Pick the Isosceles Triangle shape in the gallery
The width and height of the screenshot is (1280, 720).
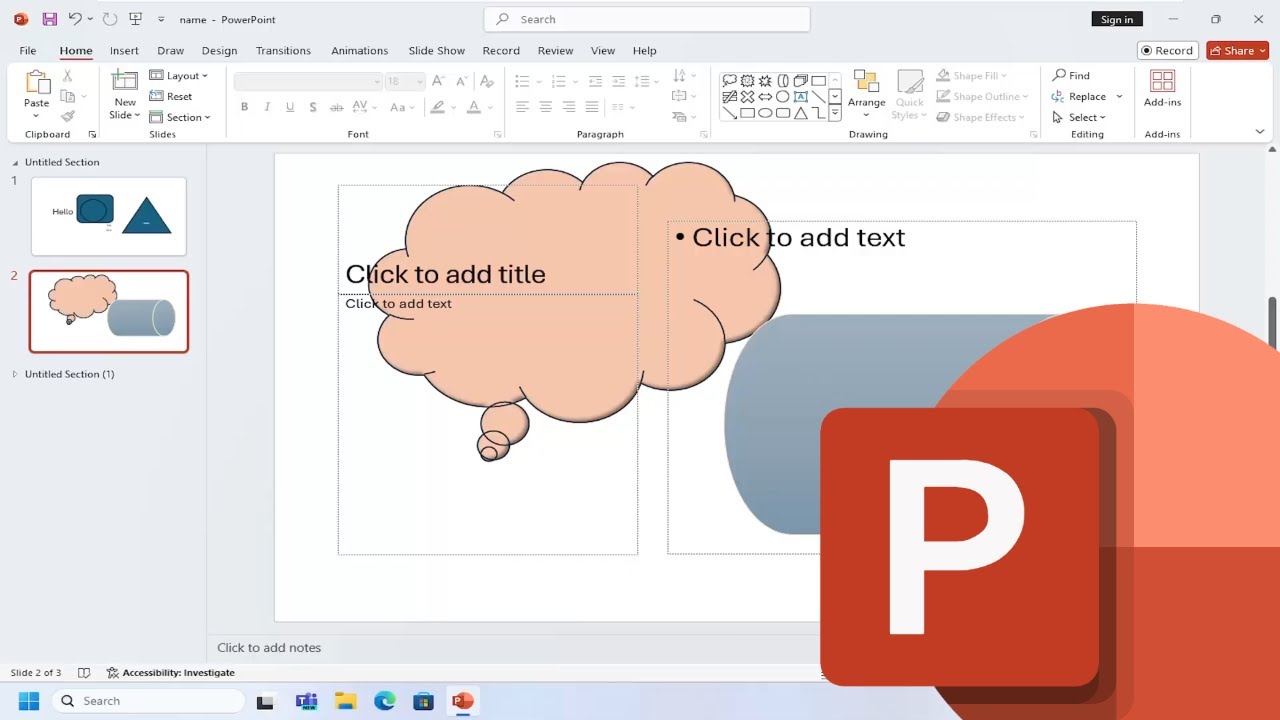800,113
